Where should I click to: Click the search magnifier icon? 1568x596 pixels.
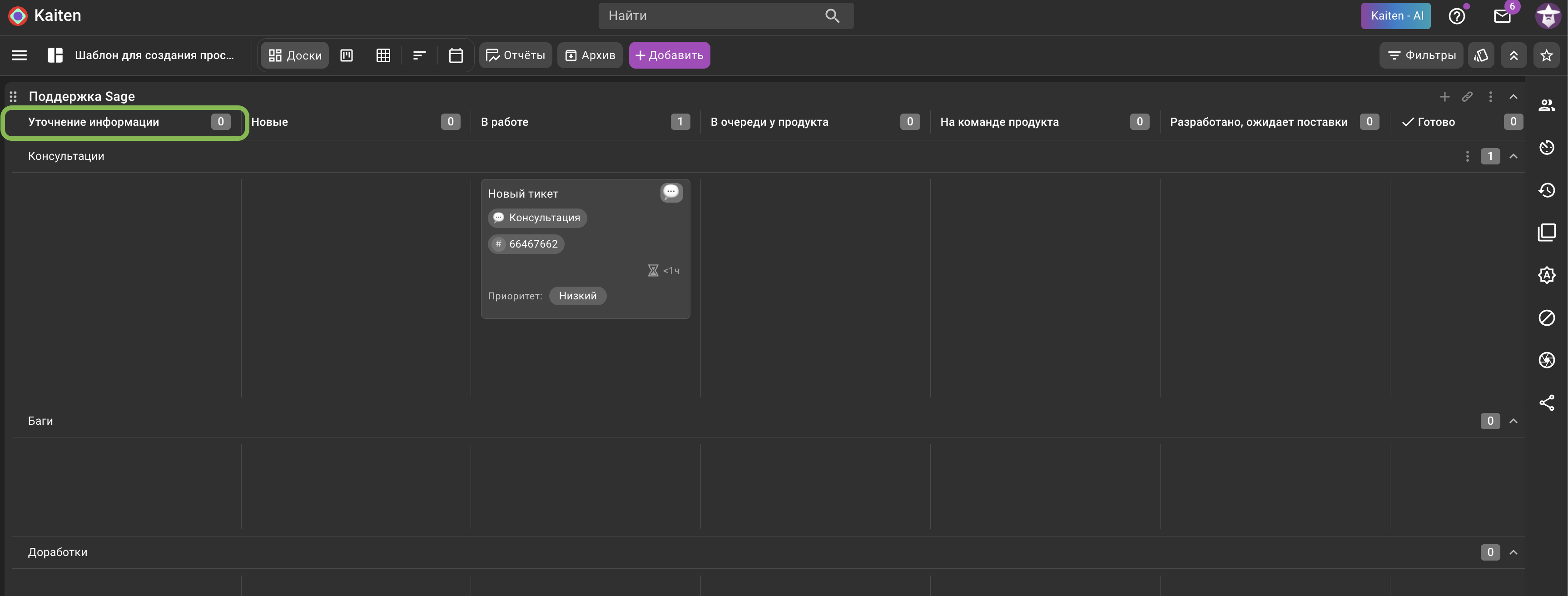(x=832, y=16)
